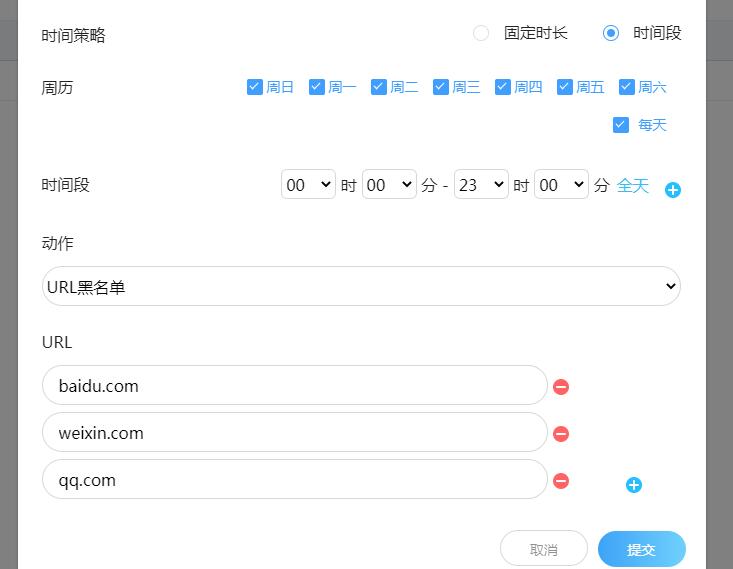Click the 时间策略 label text
The height and width of the screenshot is (569, 733).
coord(73,36)
